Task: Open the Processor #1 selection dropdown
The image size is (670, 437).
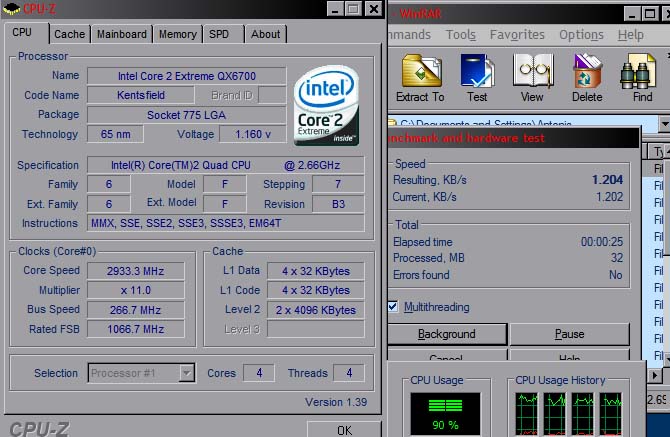Action: tap(141, 373)
